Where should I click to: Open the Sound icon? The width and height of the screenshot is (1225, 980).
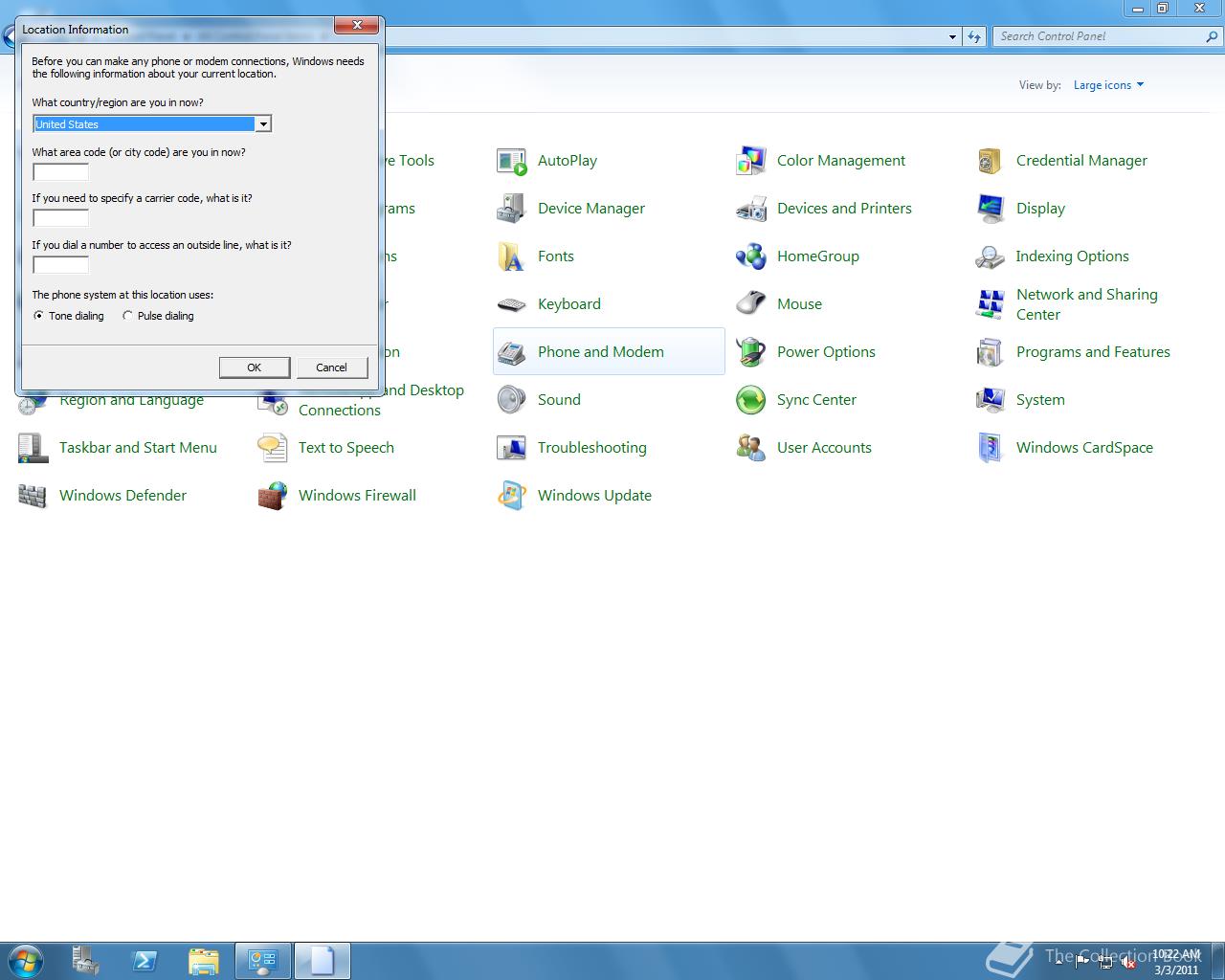coord(512,400)
